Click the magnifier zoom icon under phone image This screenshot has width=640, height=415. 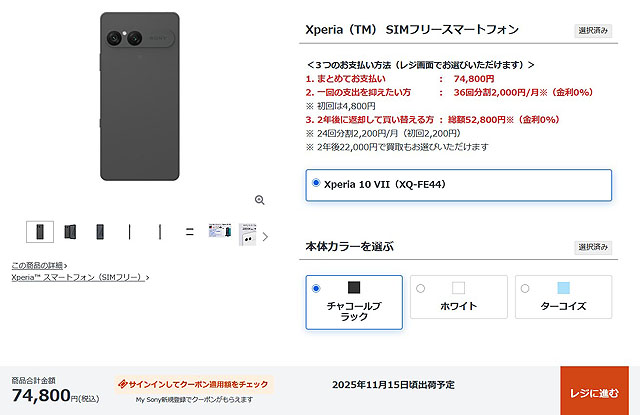260,200
